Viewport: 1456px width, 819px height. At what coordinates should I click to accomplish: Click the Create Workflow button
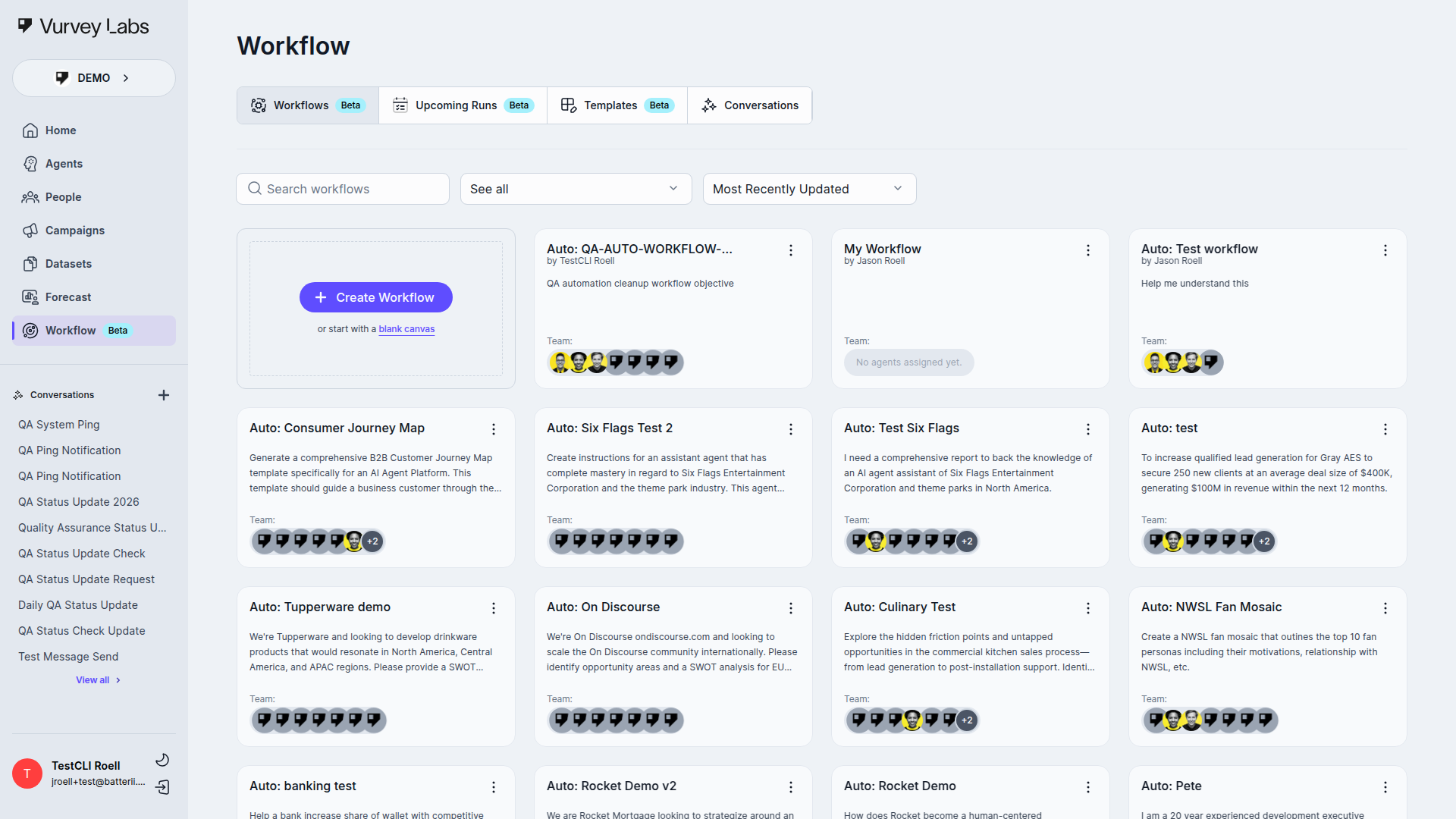point(375,297)
